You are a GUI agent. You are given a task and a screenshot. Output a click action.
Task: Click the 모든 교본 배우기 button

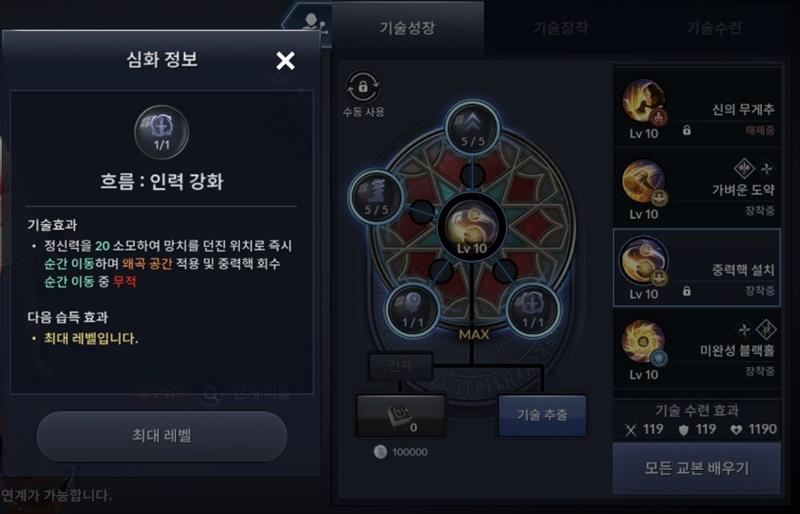697,468
